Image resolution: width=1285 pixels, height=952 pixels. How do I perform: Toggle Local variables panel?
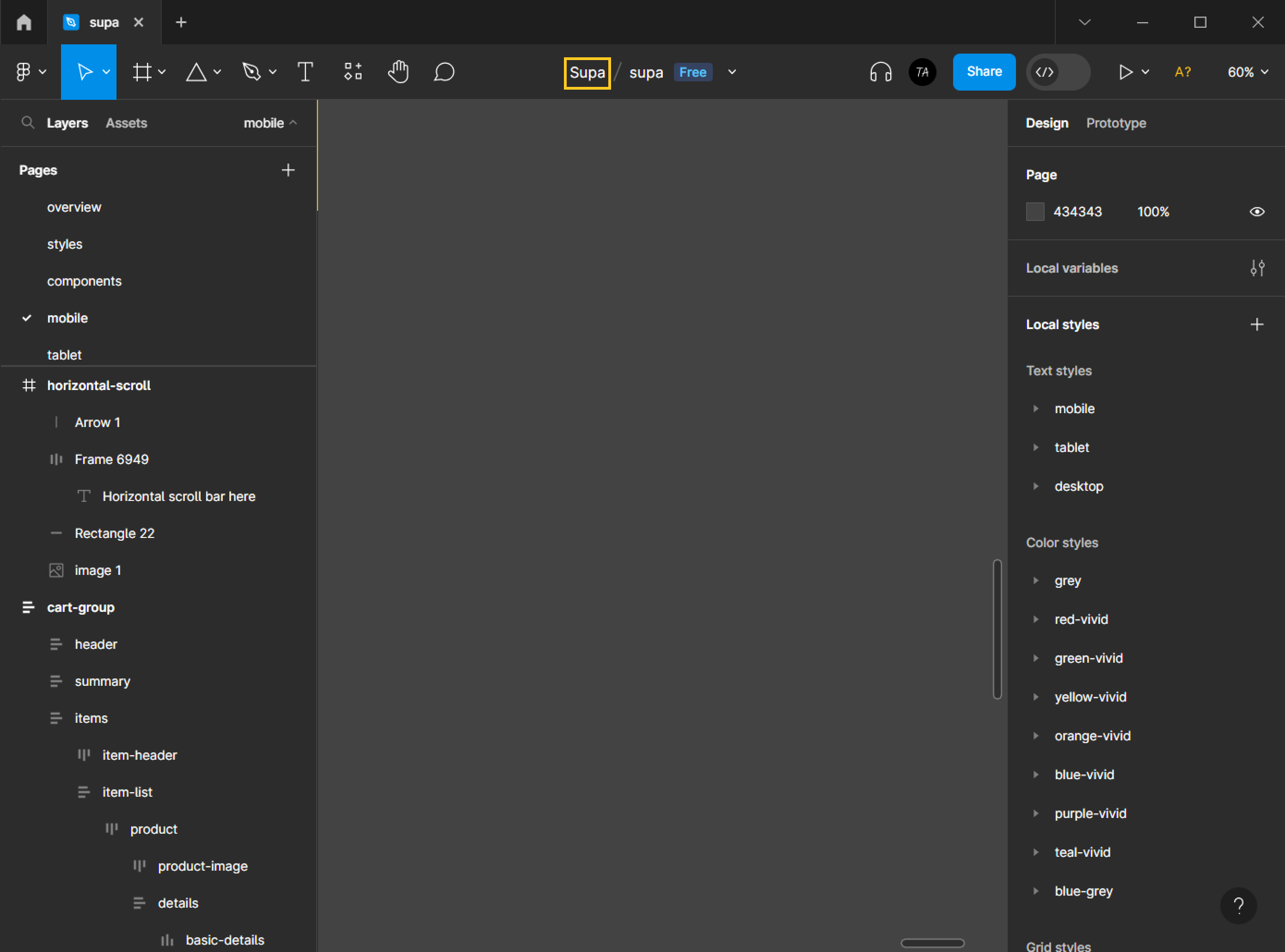(1259, 268)
